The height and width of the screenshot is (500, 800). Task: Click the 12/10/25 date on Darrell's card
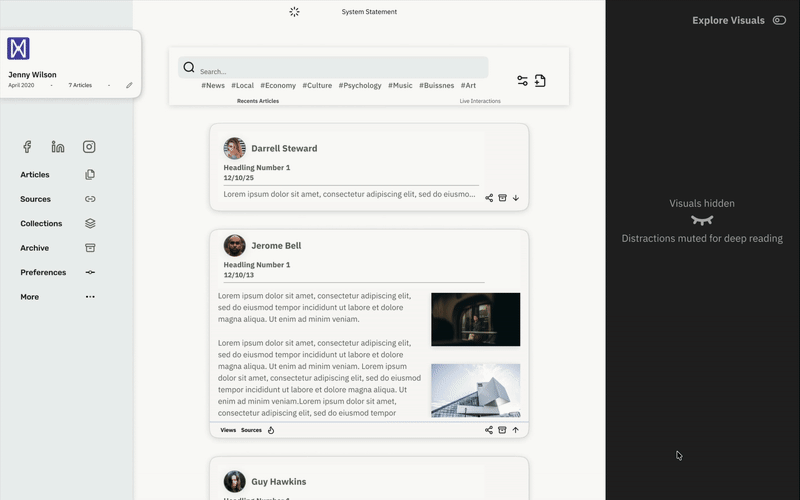pos(238,178)
